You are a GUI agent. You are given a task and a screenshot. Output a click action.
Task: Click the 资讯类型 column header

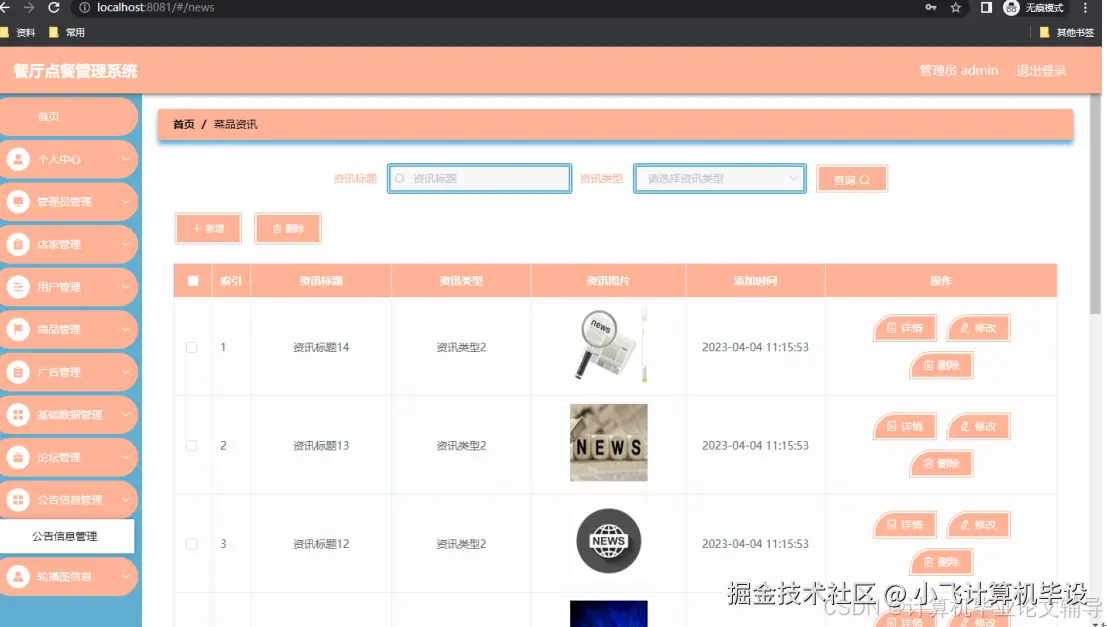(461, 280)
